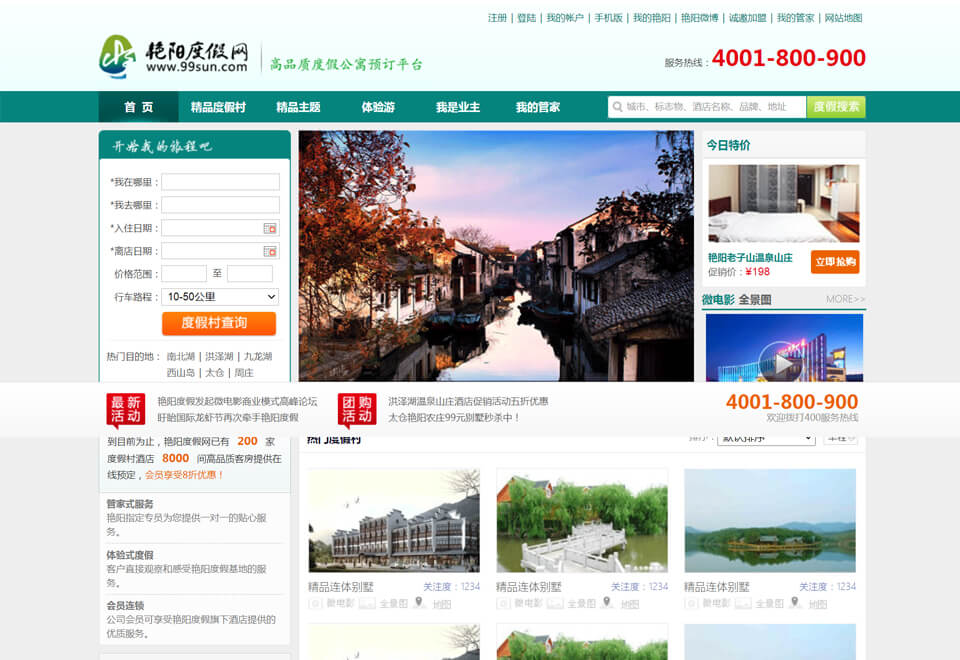The image size is (960, 660).
Task: Open 精品度假村 navigation item
Action: click(218, 107)
